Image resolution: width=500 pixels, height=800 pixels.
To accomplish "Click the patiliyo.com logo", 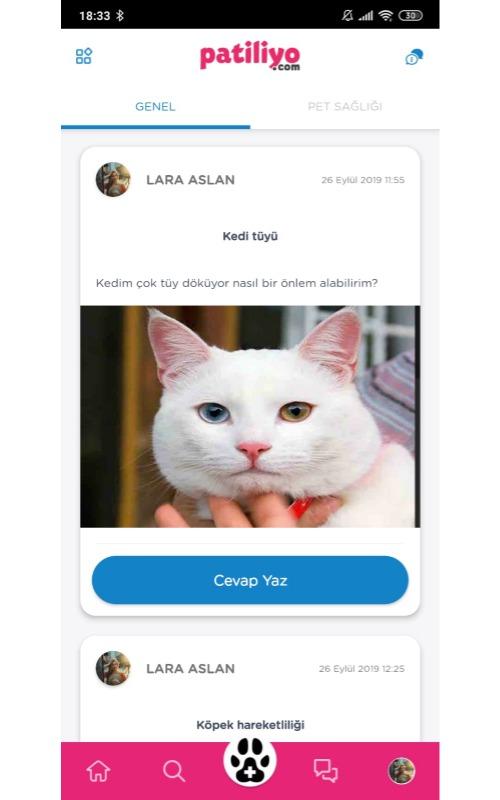I will (250, 56).
